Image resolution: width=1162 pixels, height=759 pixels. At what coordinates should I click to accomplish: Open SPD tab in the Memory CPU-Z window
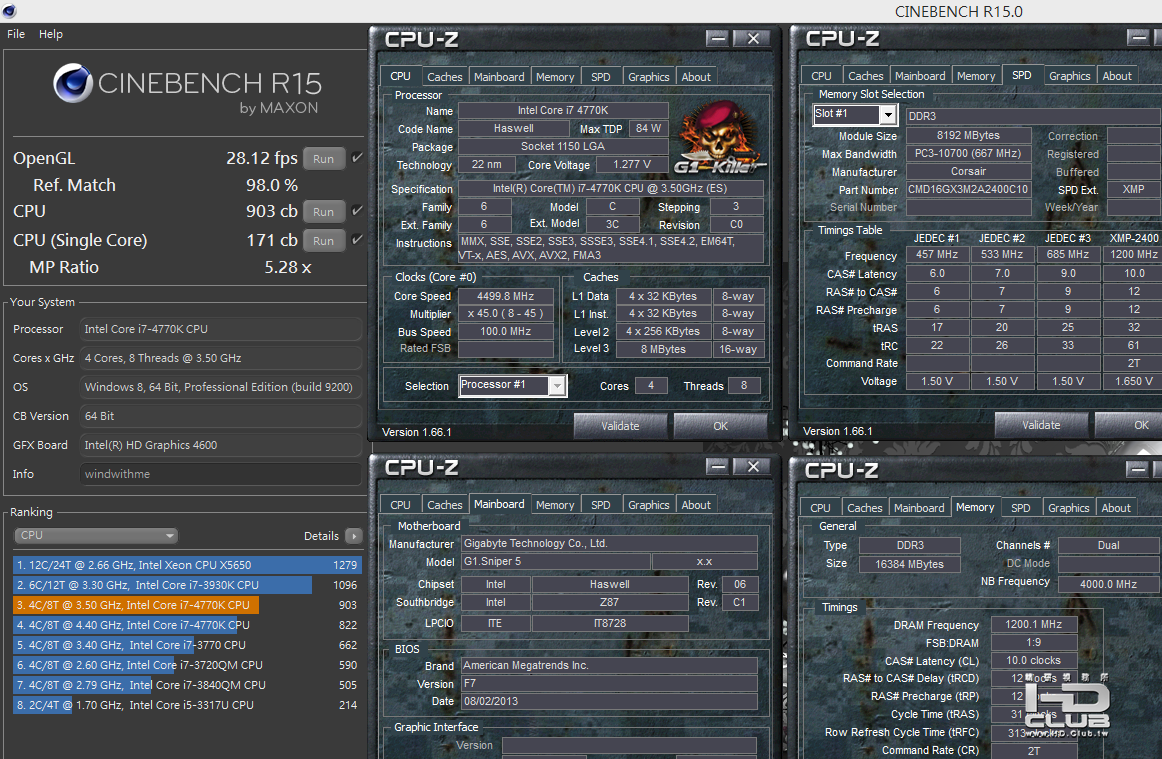(1020, 508)
